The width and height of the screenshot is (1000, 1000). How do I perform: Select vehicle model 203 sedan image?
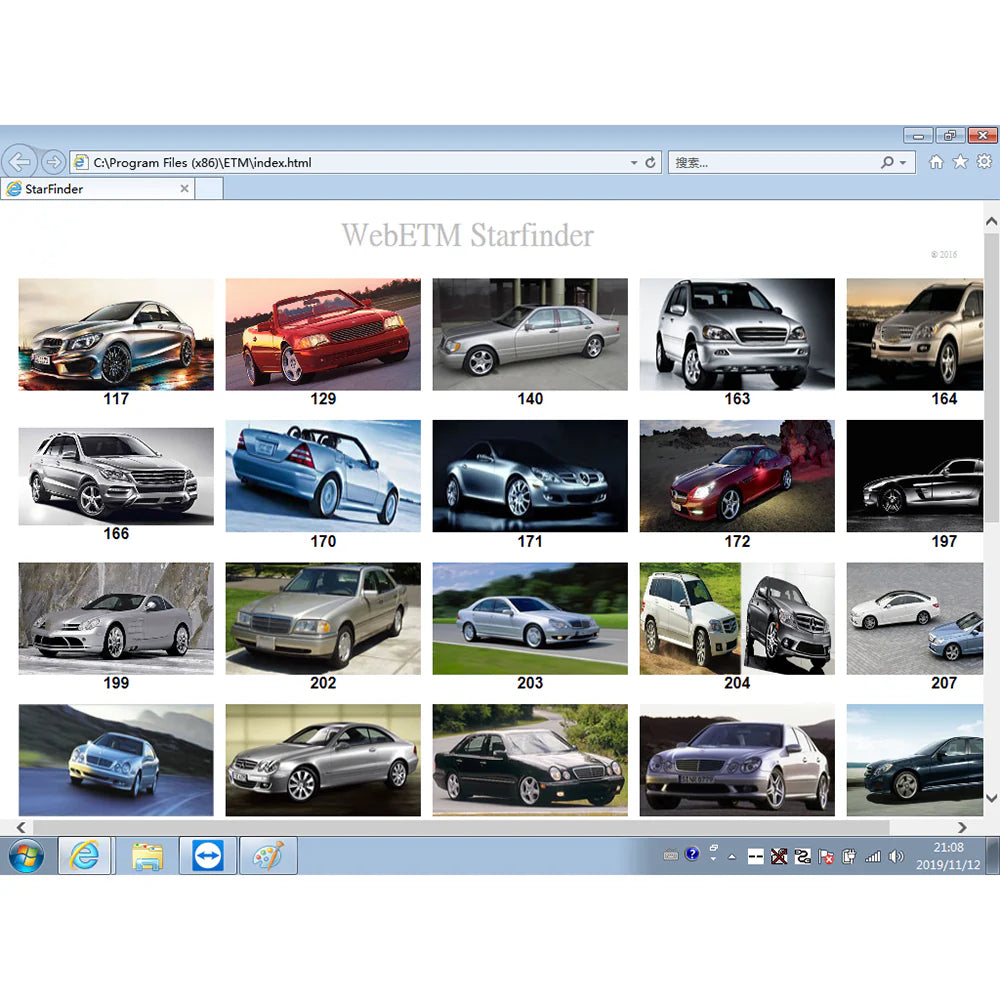pyautogui.click(x=529, y=618)
